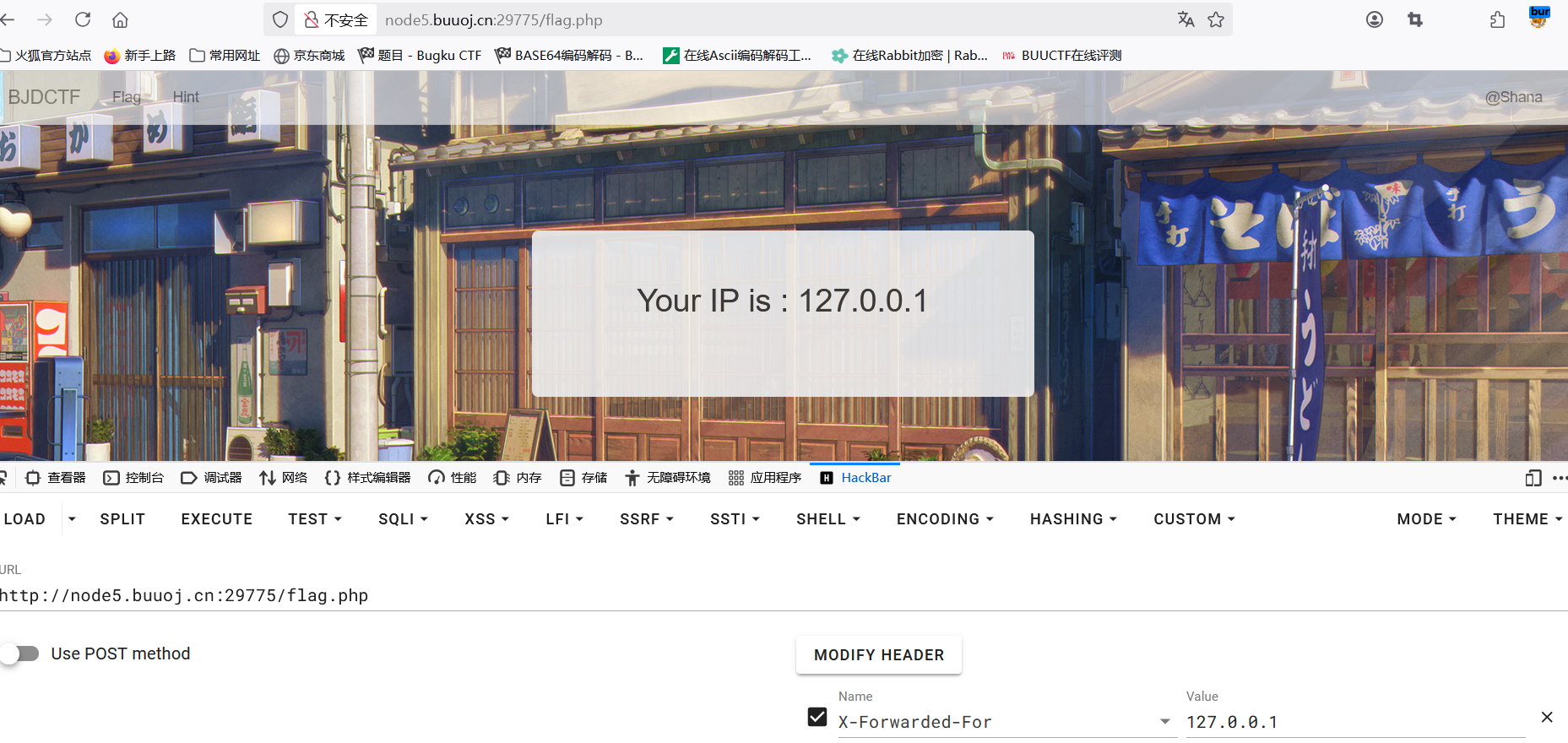
Task: Open the 内存 memory devtools tab
Action: (518, 478)
